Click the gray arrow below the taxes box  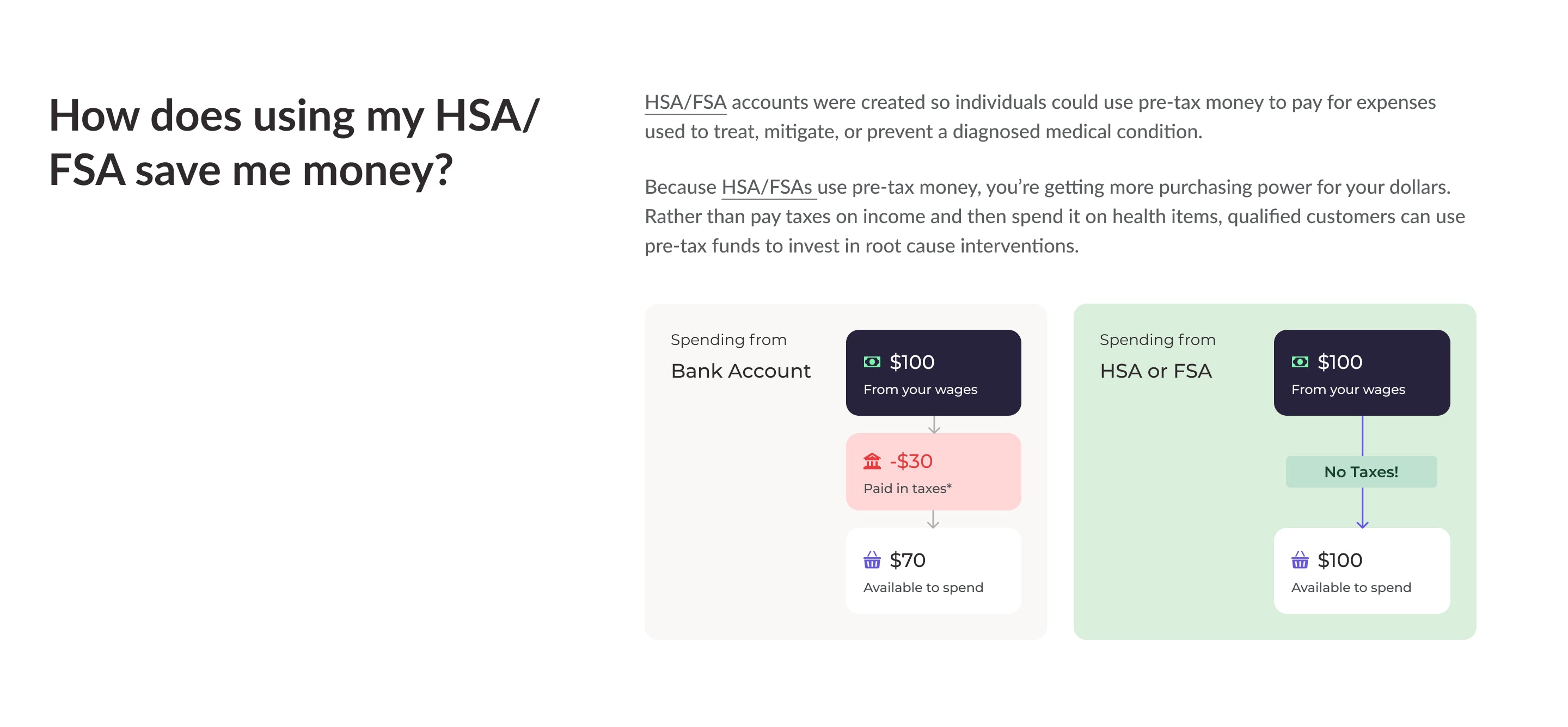point(933,520)
